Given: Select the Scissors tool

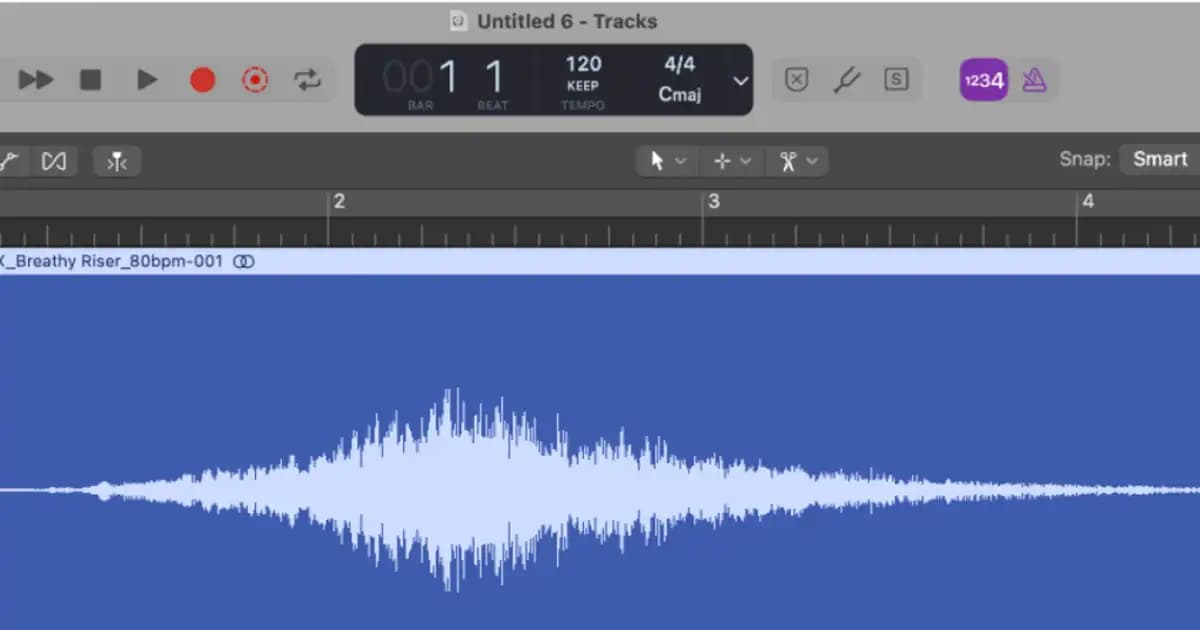Looking at the screenshot, I should coord(788,161).
